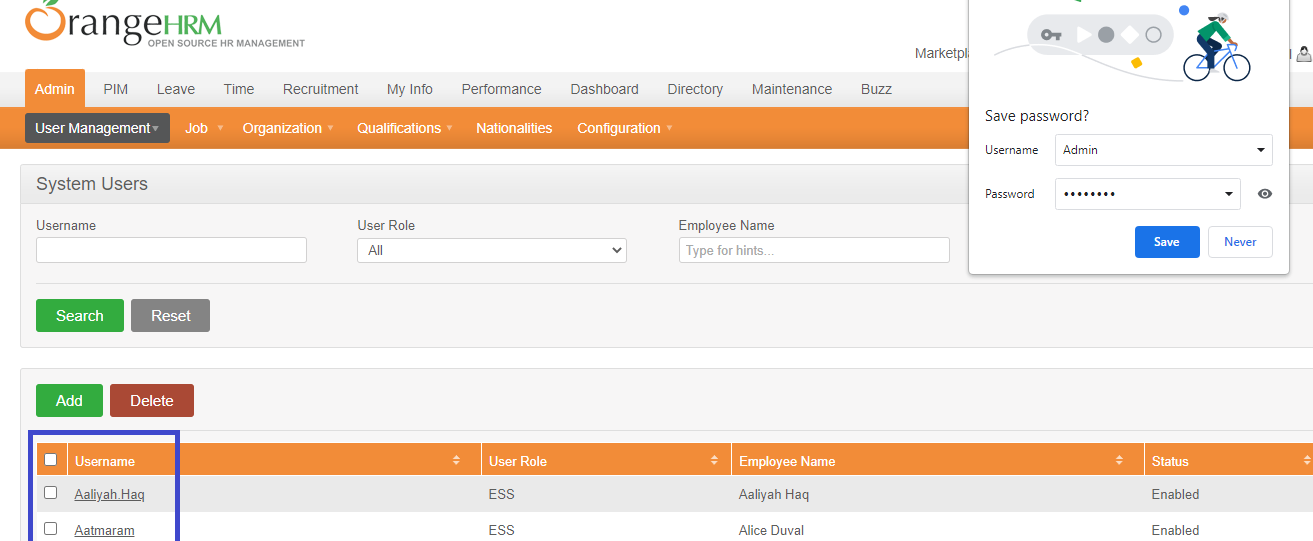This screenshot has height=541, width=1313.
Task: Open the Aaliyah.Haq user link
Action: (x=110, y=494)
